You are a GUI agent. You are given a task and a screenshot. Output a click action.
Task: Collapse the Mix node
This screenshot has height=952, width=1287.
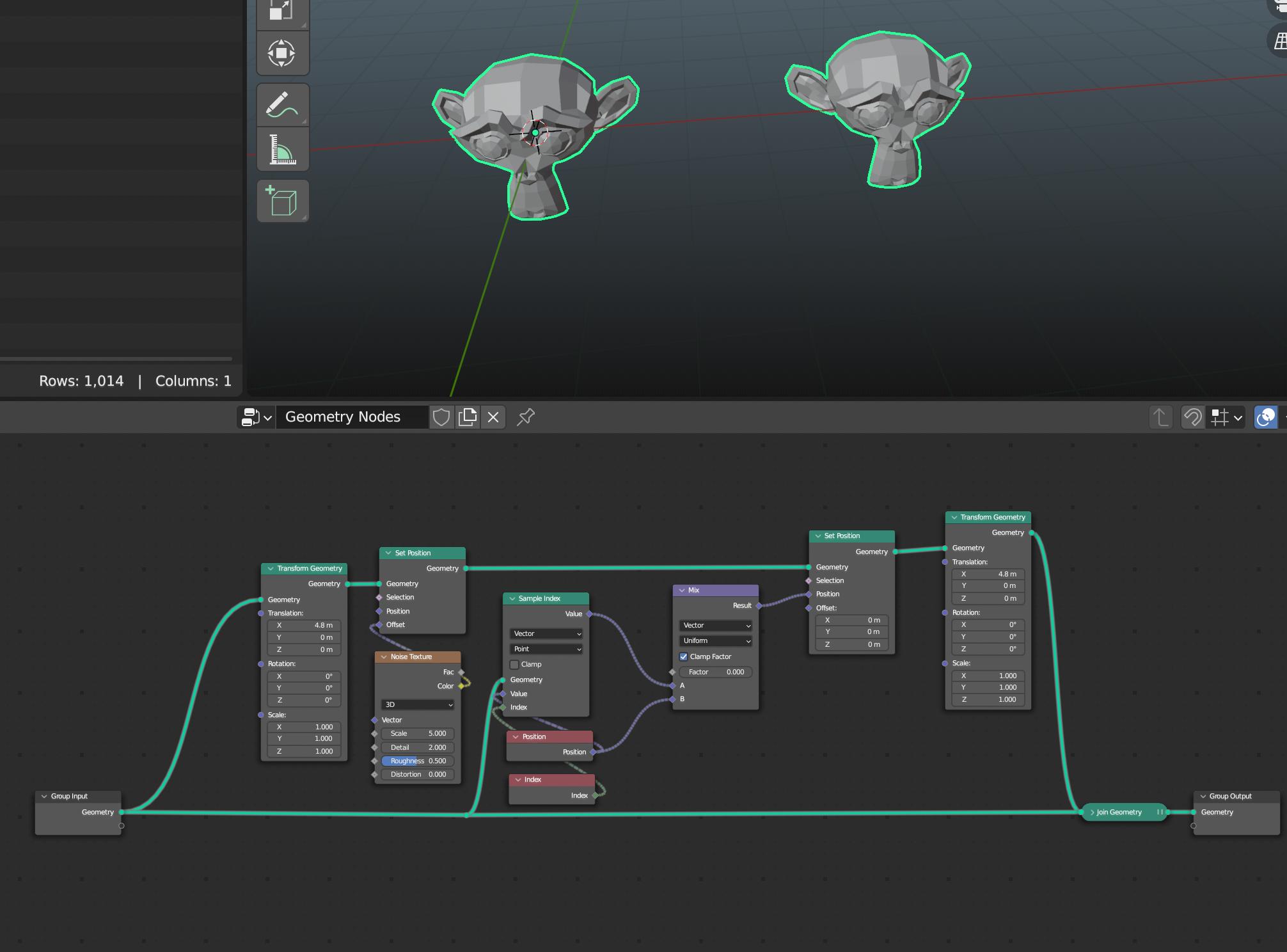(x=683, y=590)
